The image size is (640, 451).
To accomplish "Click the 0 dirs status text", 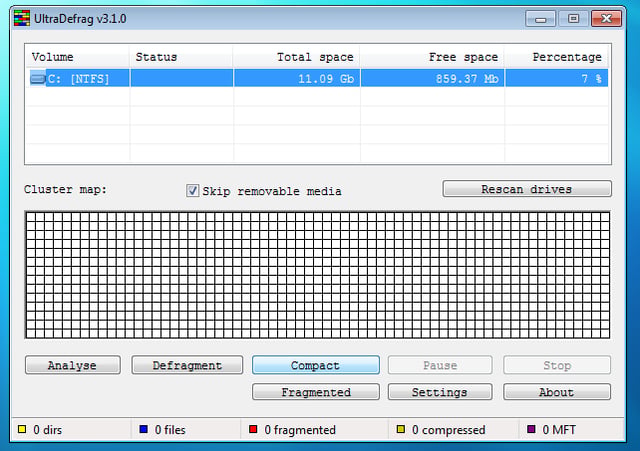I will 48,430.
